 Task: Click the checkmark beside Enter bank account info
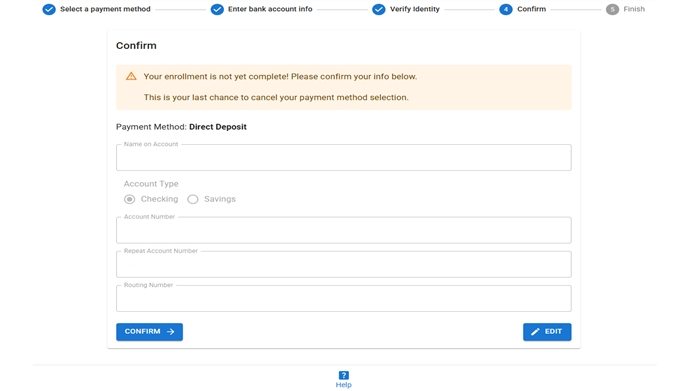(x=217, y=9)
